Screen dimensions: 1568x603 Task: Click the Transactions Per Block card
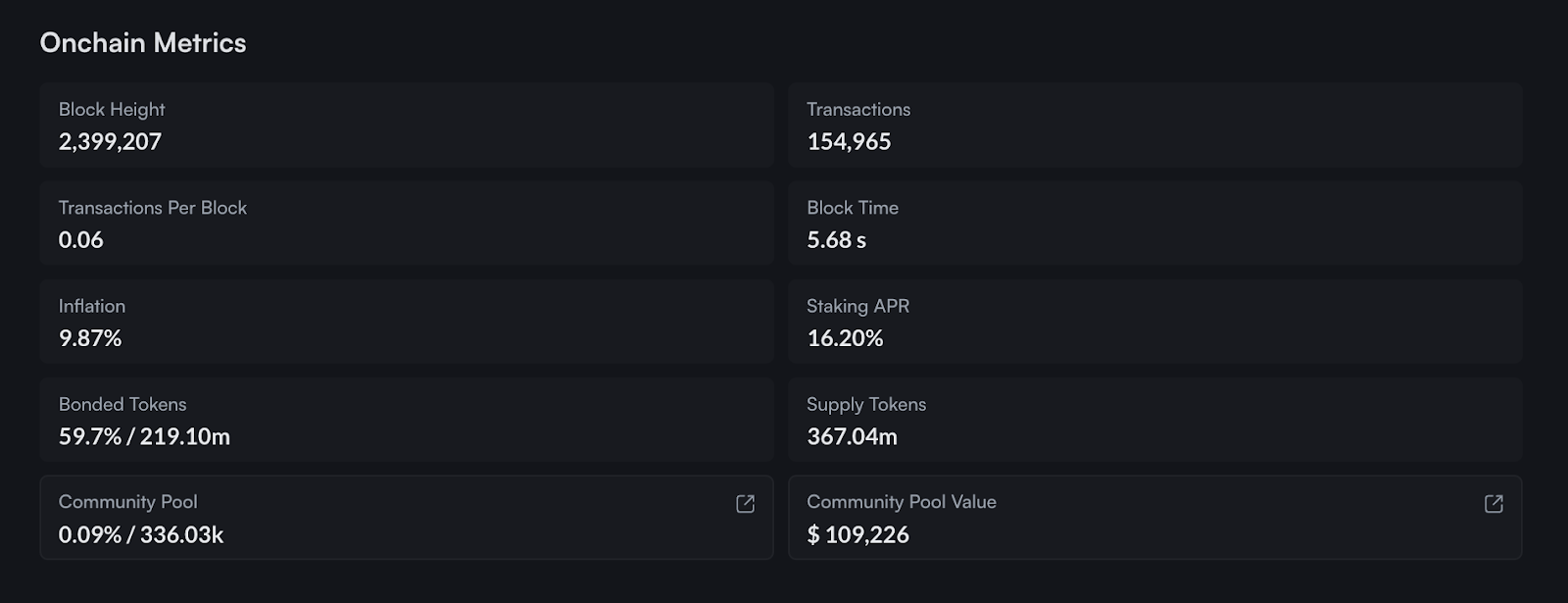(x=407, y=224)
